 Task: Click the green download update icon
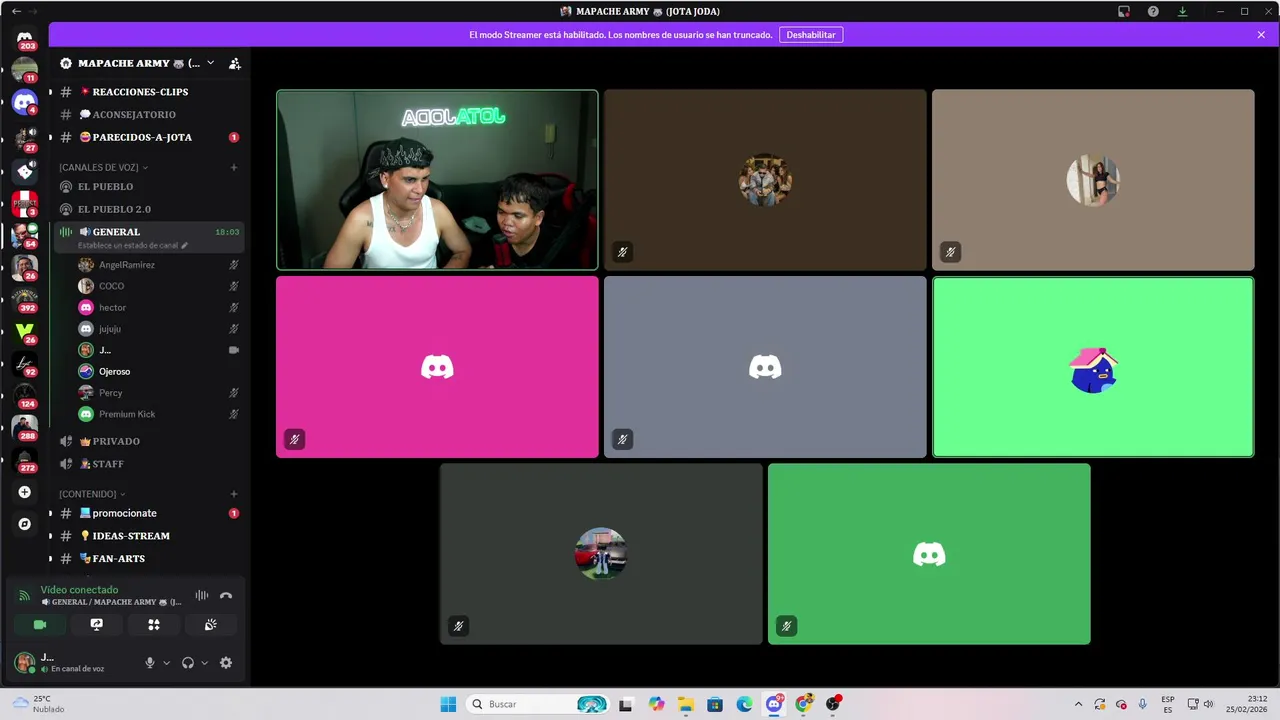click(1182, 11)
